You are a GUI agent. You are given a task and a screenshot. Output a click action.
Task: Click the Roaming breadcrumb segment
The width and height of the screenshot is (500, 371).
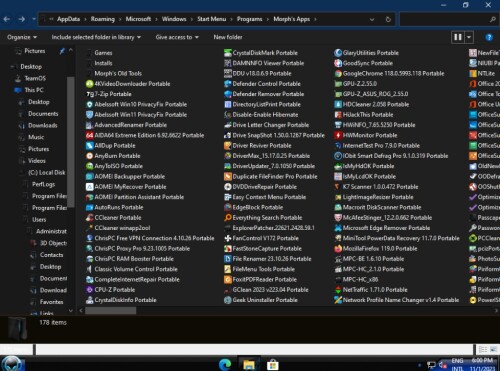point(103,19)
